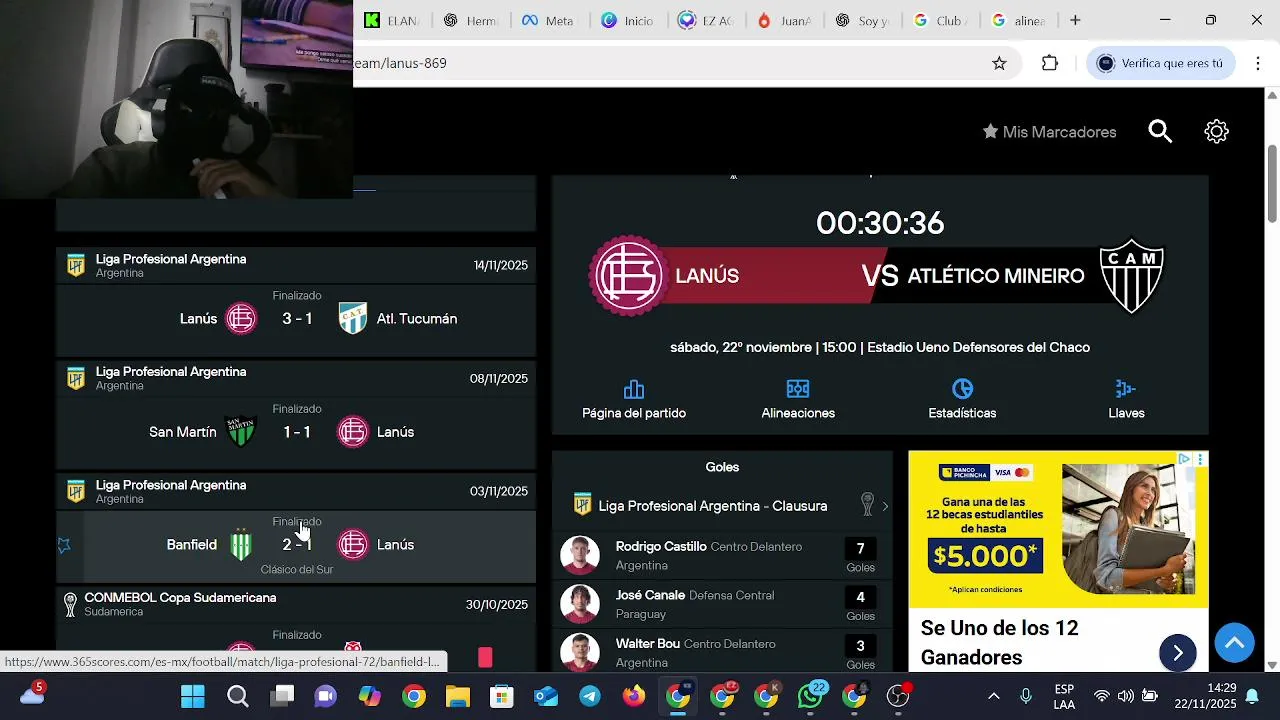Open the tray microphone indicator

tap(1026, 696)
